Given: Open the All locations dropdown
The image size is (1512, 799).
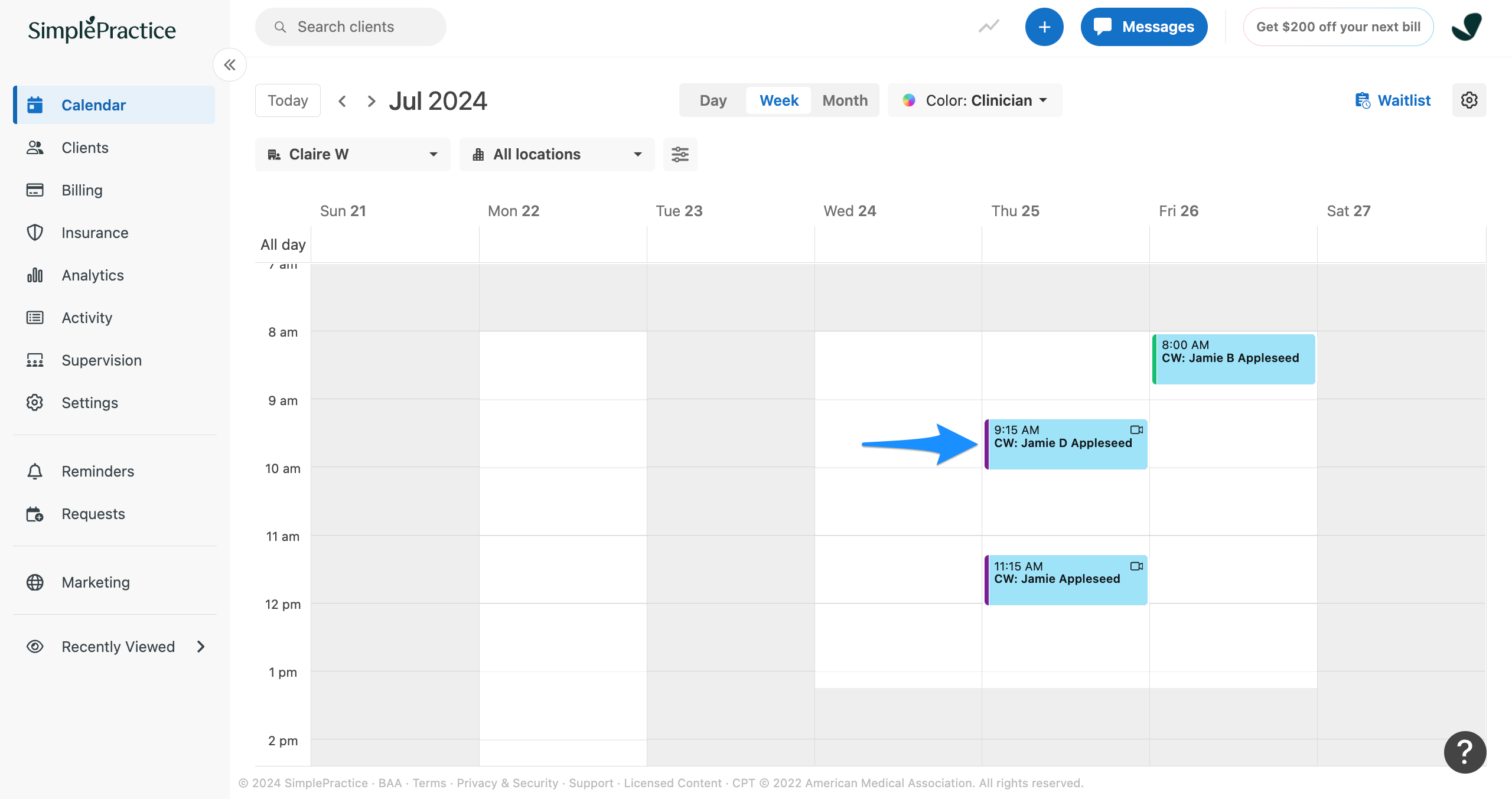Looking at the screenshot, I should click(557, 154).
